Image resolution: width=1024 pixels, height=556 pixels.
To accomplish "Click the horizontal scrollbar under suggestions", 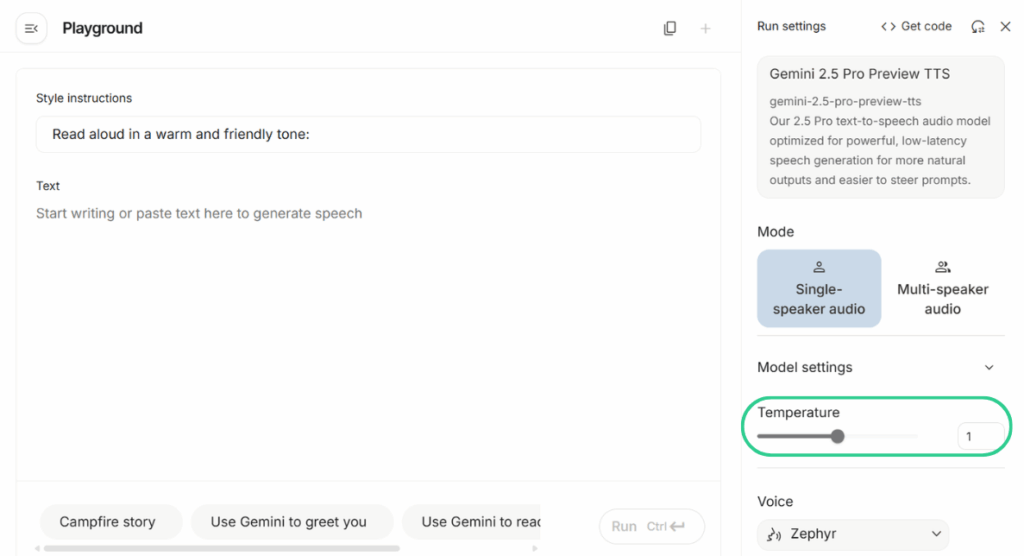I will point(220,548).
